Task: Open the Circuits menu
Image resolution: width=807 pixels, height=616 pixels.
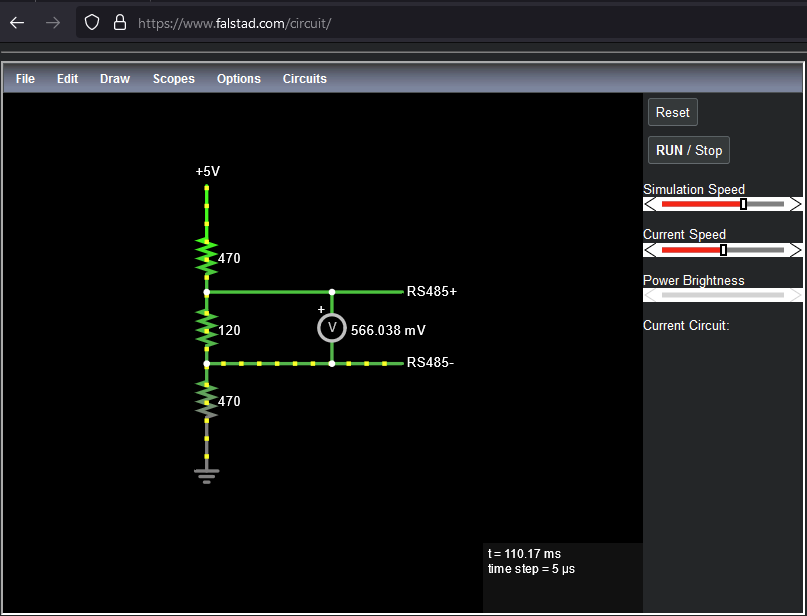Action: [305, 79]
